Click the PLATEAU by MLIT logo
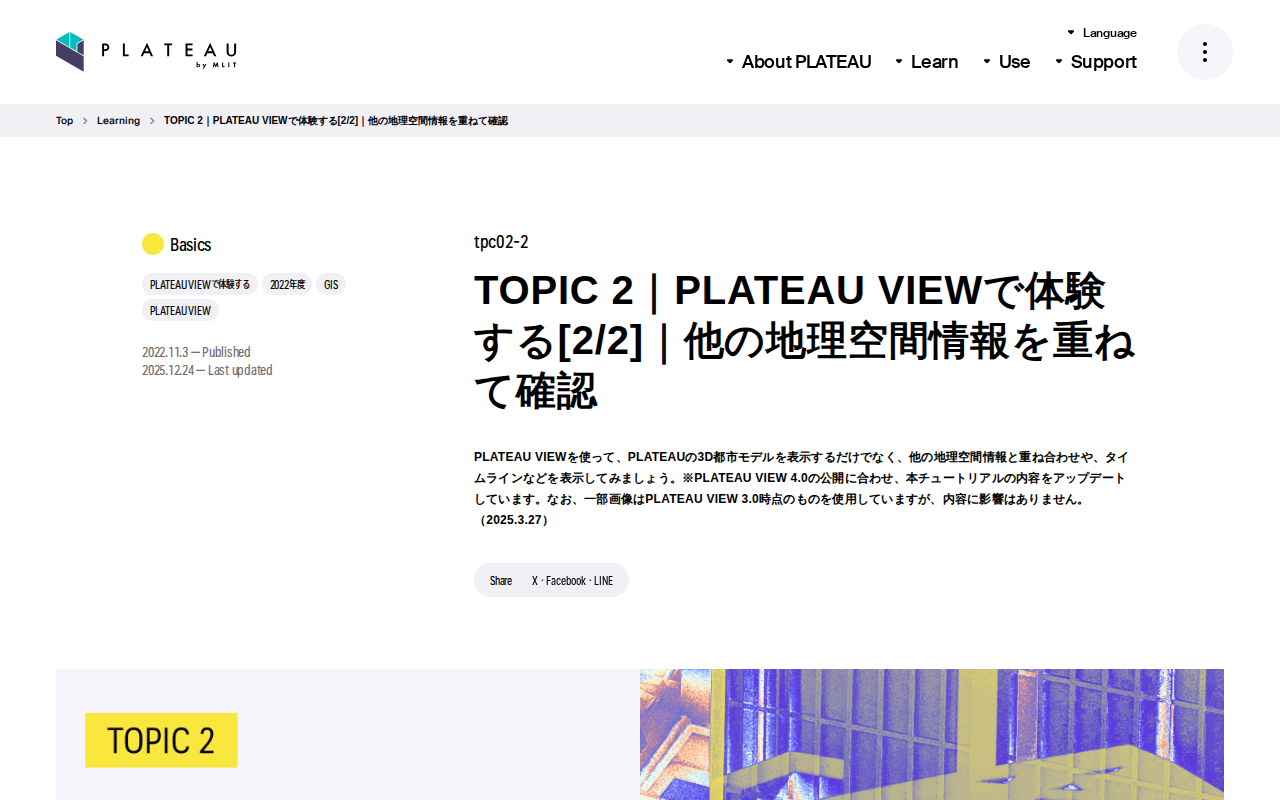 pos(146,52)
